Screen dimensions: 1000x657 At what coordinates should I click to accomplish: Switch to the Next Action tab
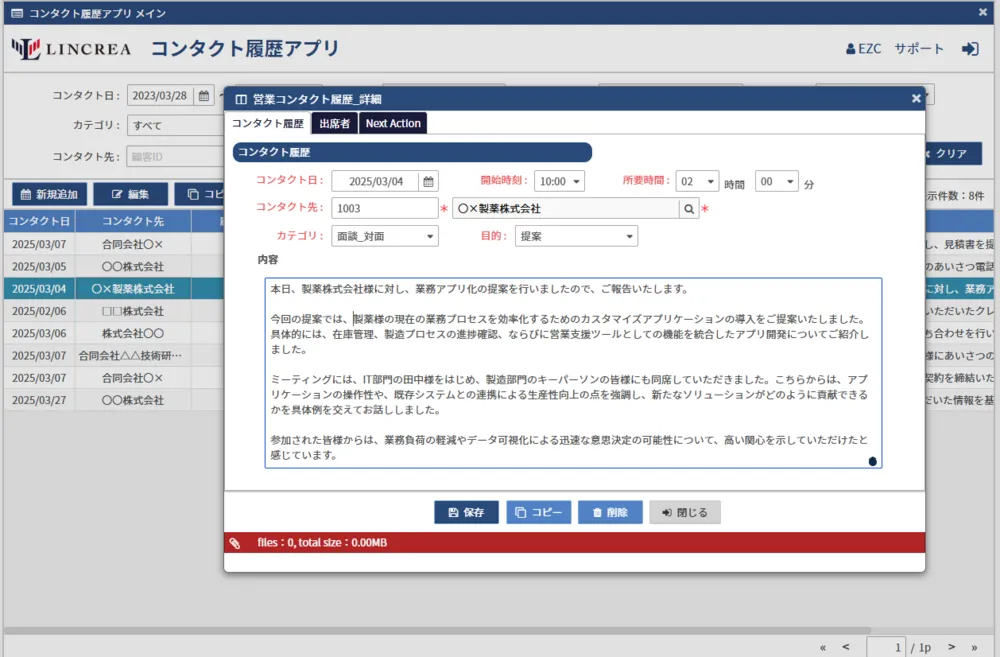coord(393,123)
